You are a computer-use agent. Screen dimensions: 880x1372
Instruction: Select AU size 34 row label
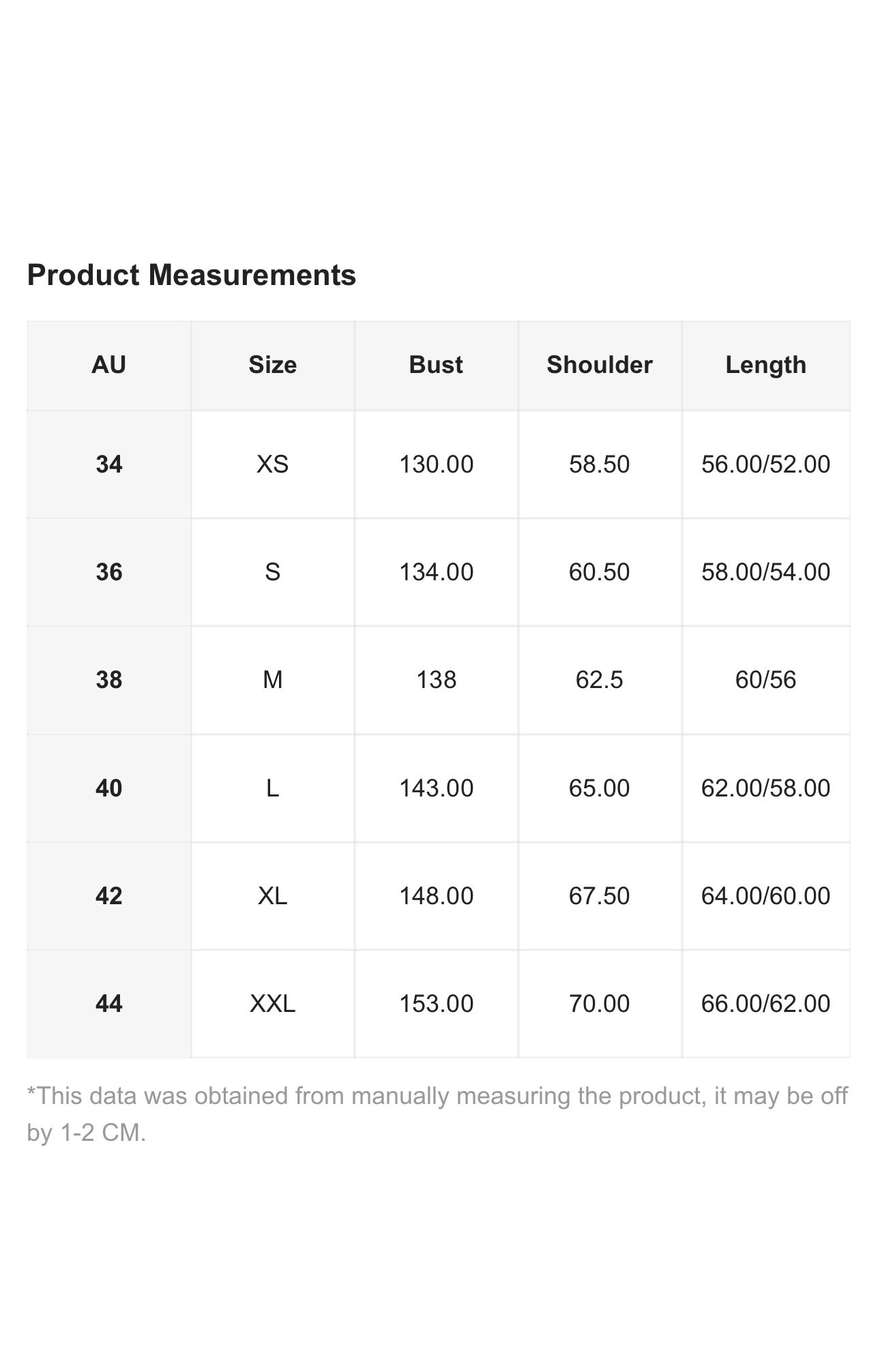(x=109, y=464)
